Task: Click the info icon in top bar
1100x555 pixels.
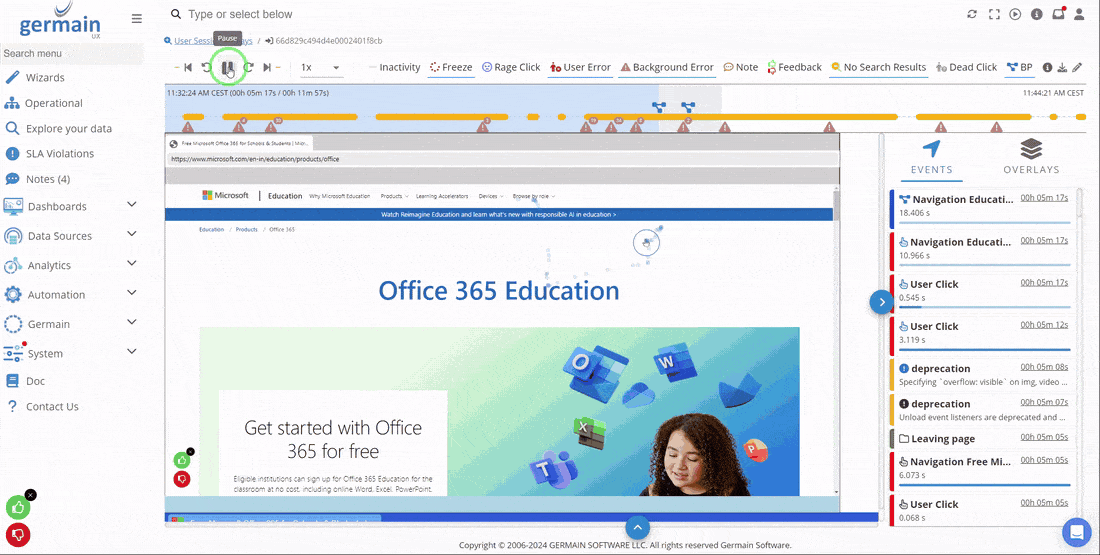Action: point(1036,14)
